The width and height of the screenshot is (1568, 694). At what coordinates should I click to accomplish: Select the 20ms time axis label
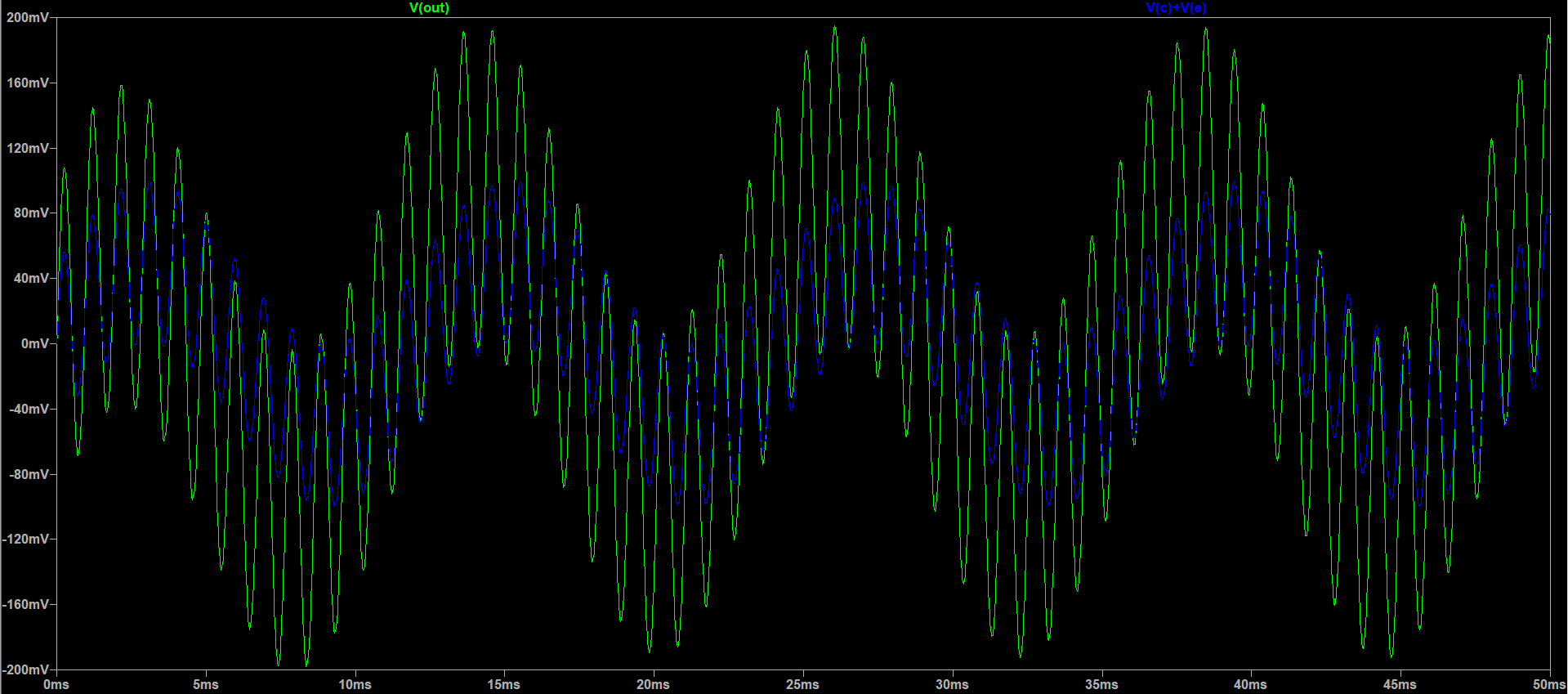tap(653, 684)
